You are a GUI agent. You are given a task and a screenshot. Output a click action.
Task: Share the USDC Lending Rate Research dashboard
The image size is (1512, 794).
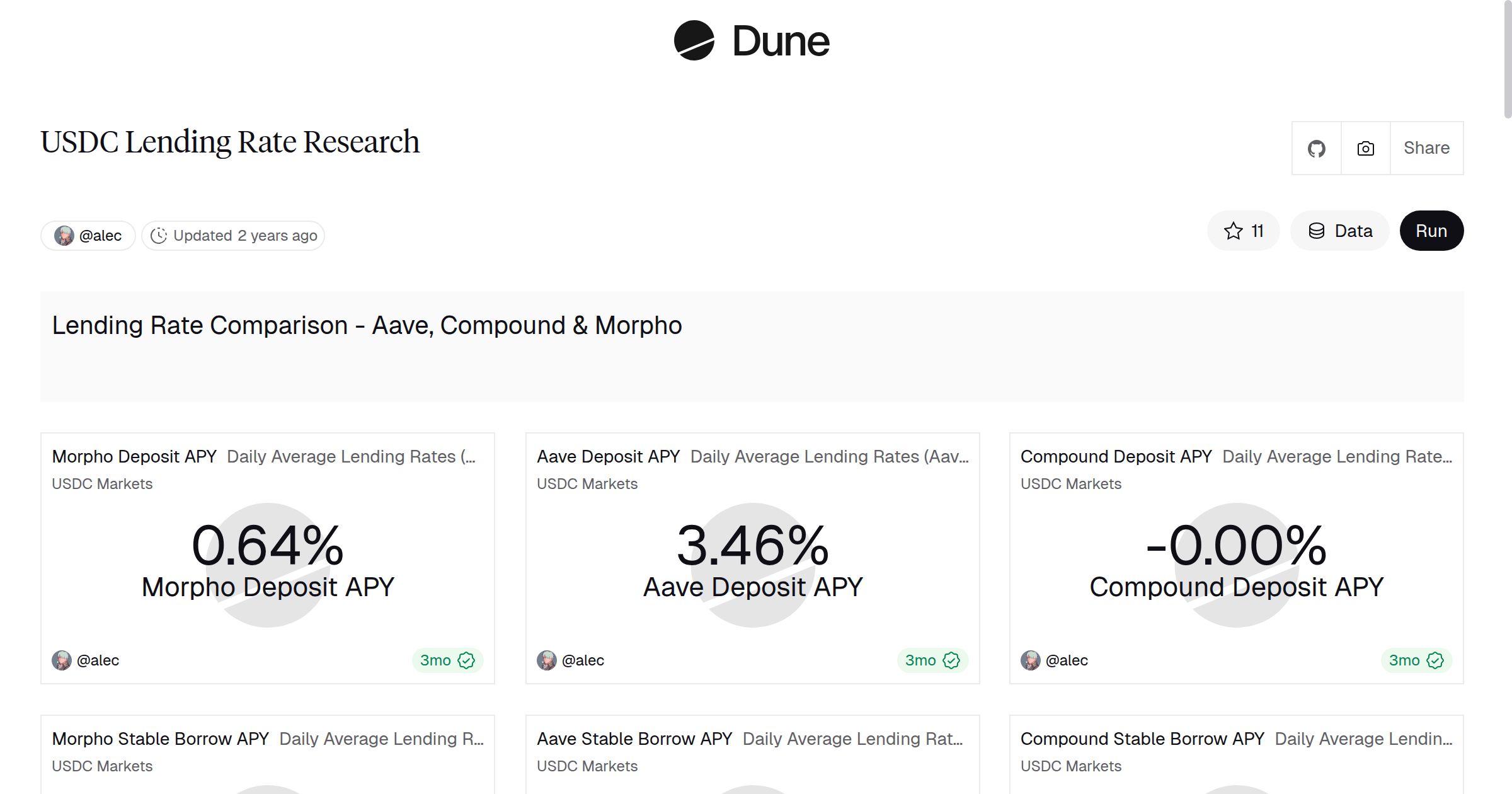[x=1426, y=147]
